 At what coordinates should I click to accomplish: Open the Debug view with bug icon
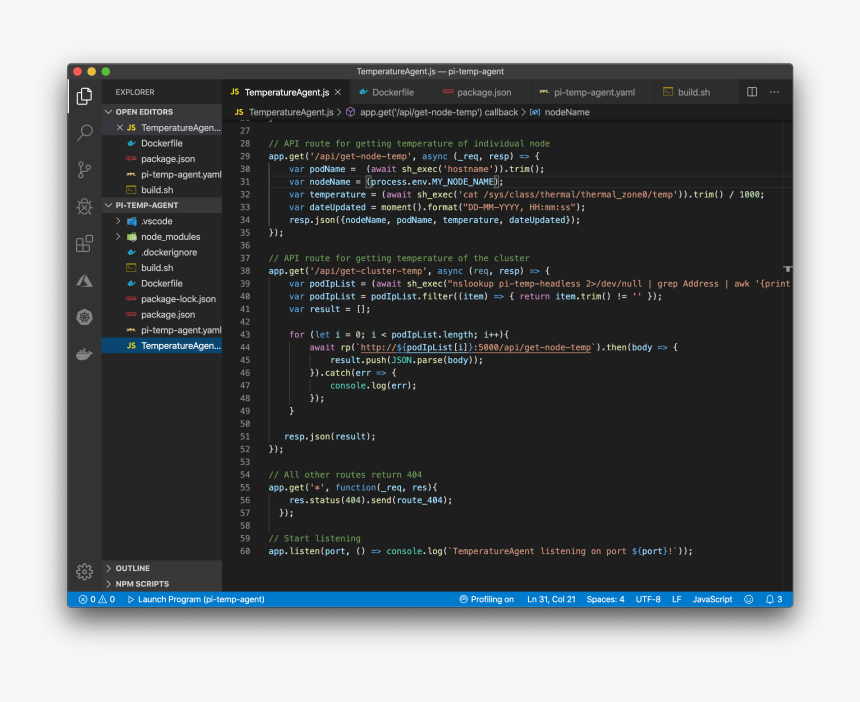[x=84, y=206]
